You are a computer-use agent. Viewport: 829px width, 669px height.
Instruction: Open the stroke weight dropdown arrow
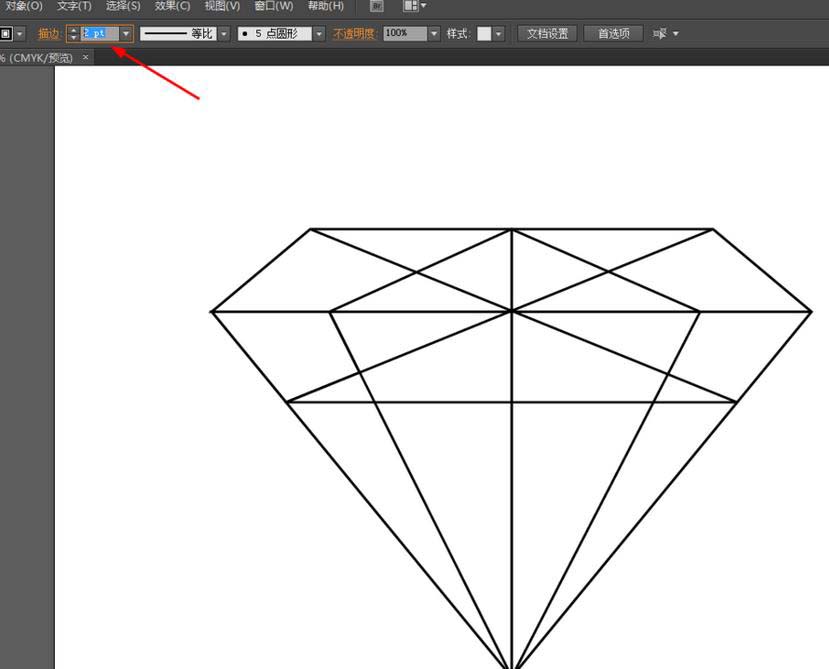click(x=126, y=34)
